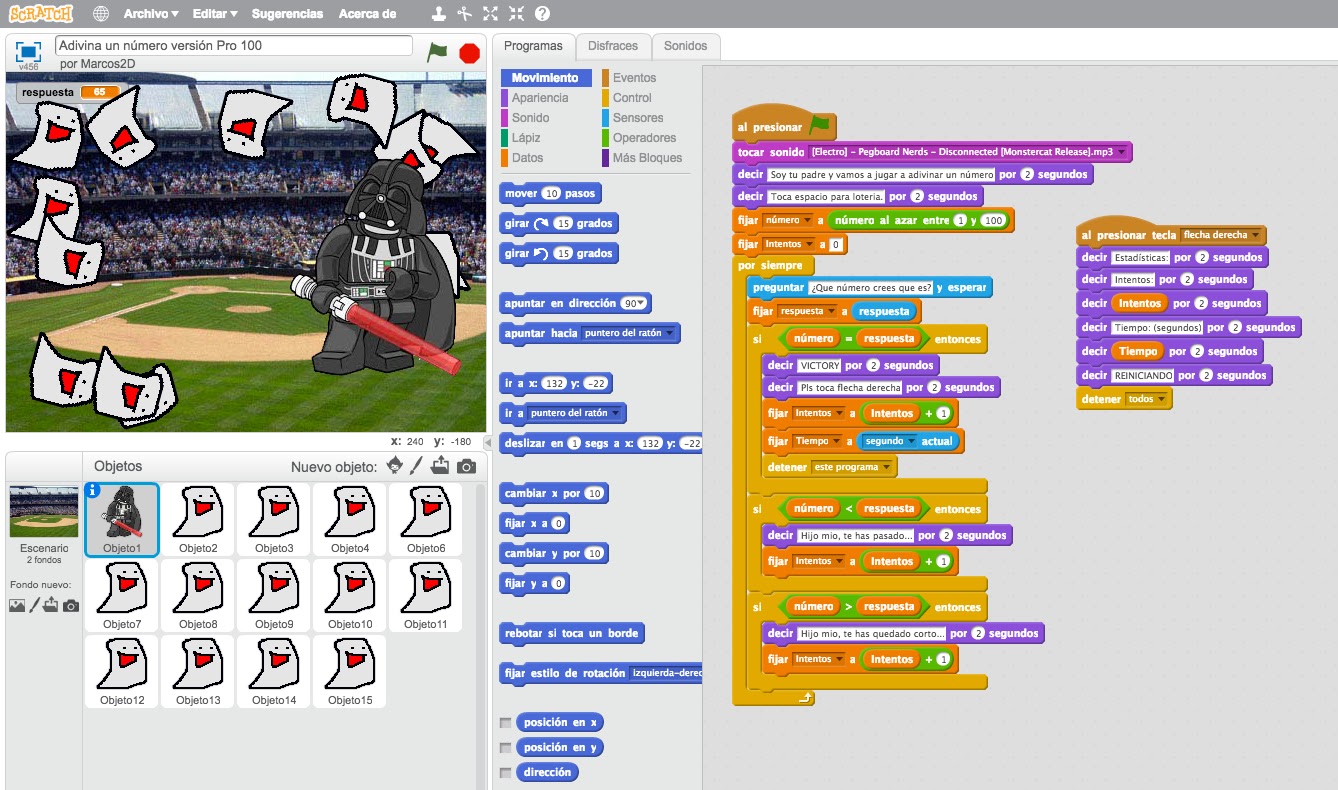This screenshot has height=790, width=1338.
Task: Open the language globe menu
Action: click(x=99, y=14)
